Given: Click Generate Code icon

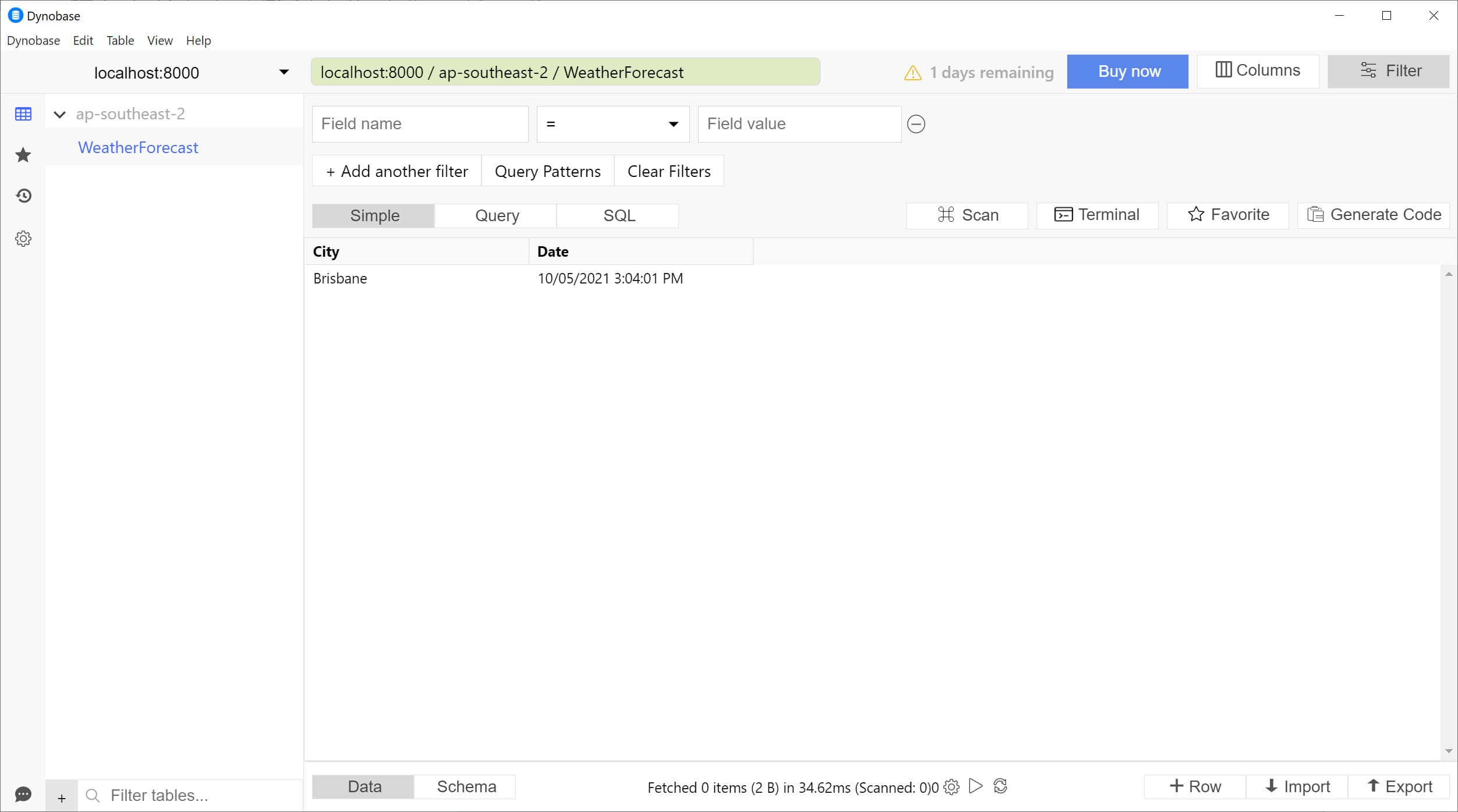Looking at the screenshot, I should tap(1317, 214).
